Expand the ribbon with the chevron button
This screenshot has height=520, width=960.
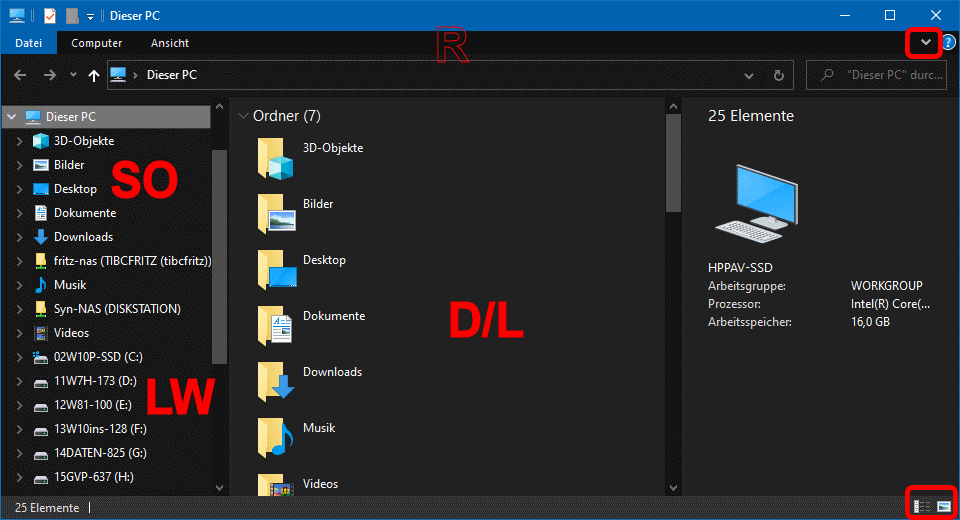[925, 43]
